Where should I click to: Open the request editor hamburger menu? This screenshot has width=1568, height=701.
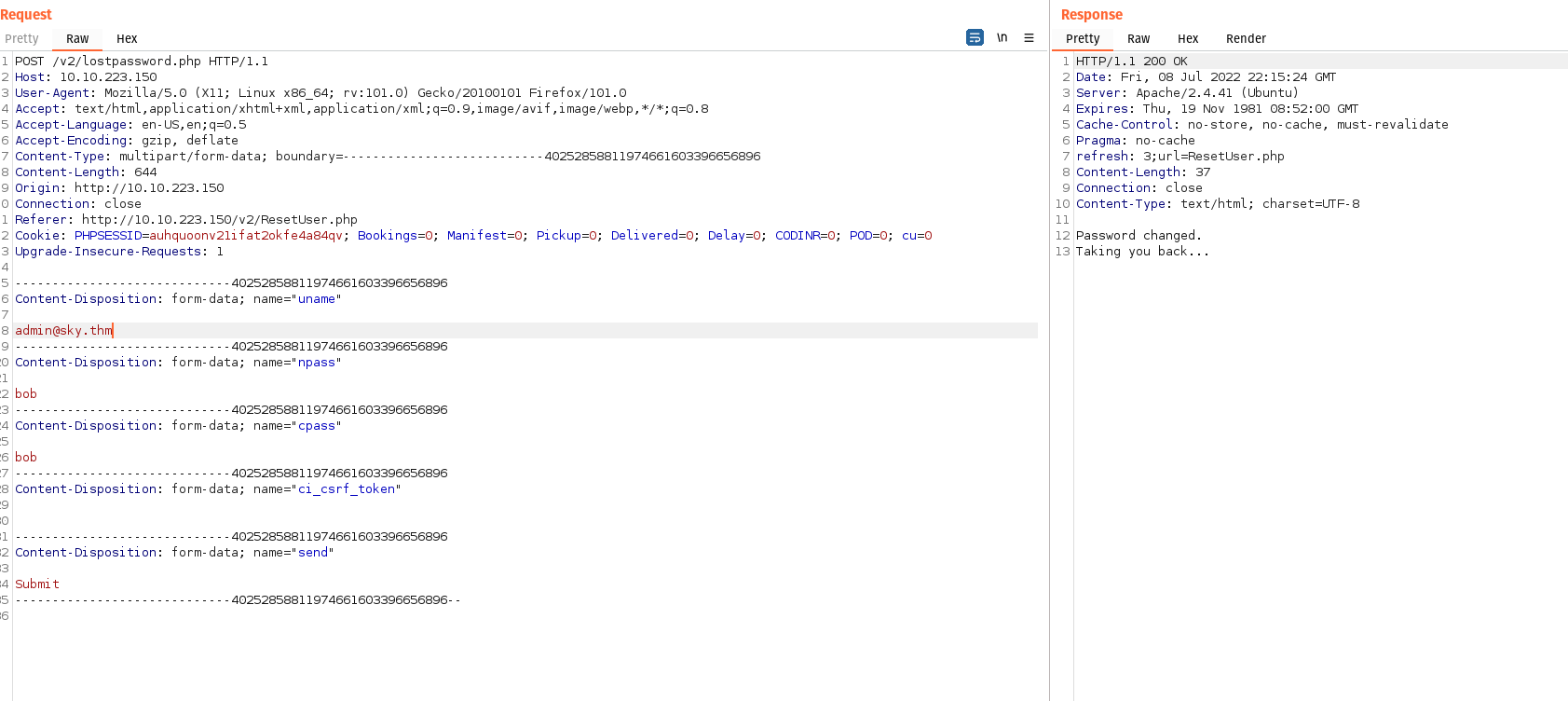pos(1029,37)
